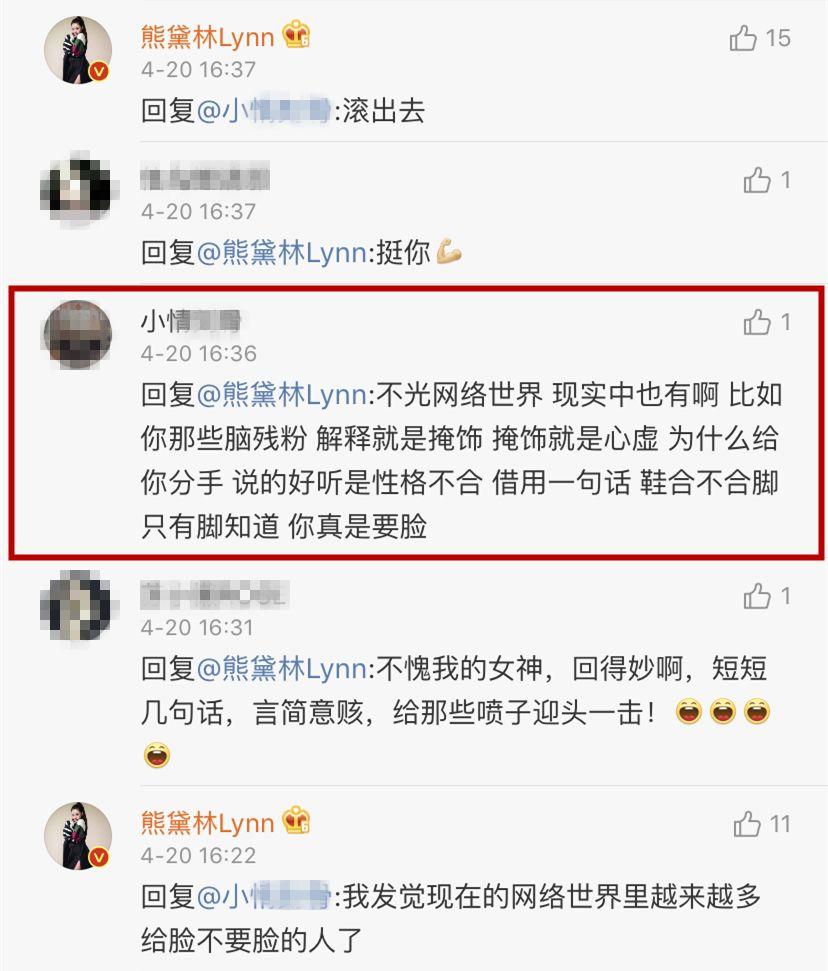Follow the @小 mention in the 滚出去 reply
828x971 pixels.
click(x=265, y=111)
